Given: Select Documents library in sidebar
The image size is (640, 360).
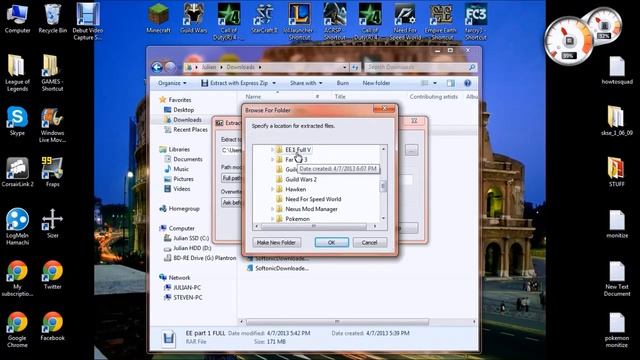Looking at the screenshot, I should [187, 159].
